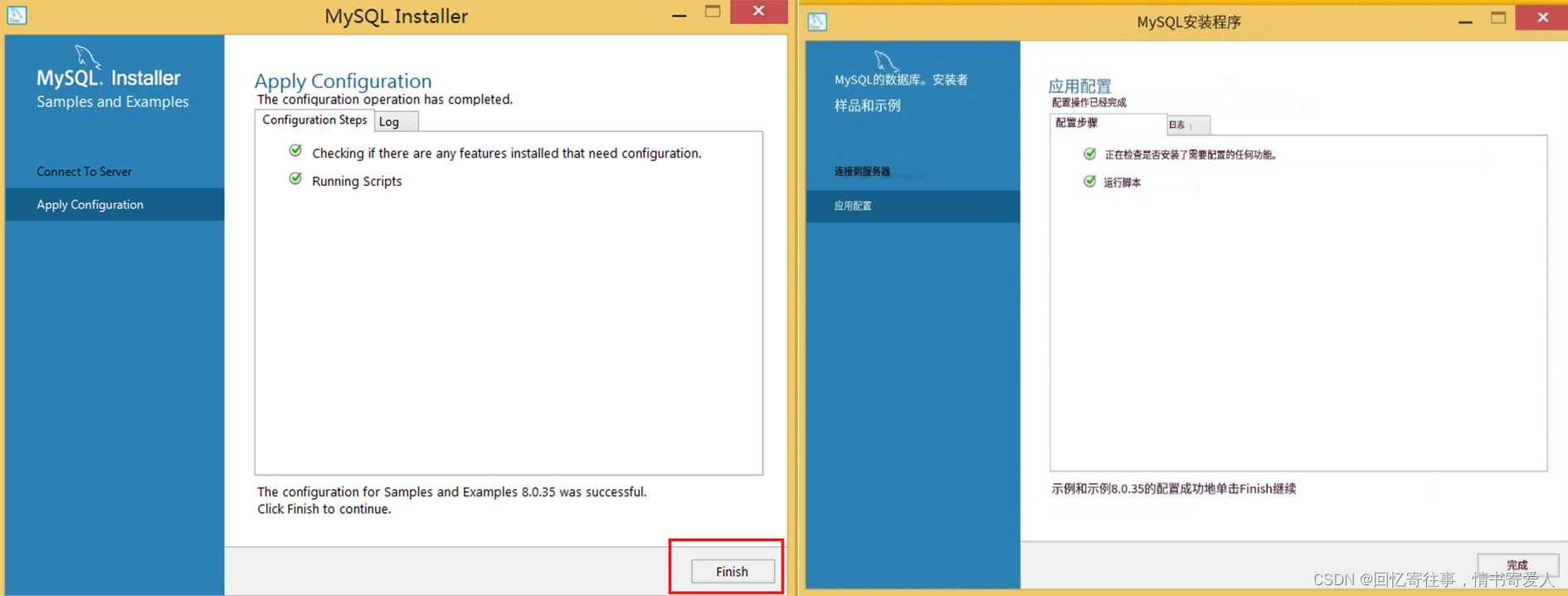
Task: Click the Finish button in MySQL Installer
Action: pos(733,571)
